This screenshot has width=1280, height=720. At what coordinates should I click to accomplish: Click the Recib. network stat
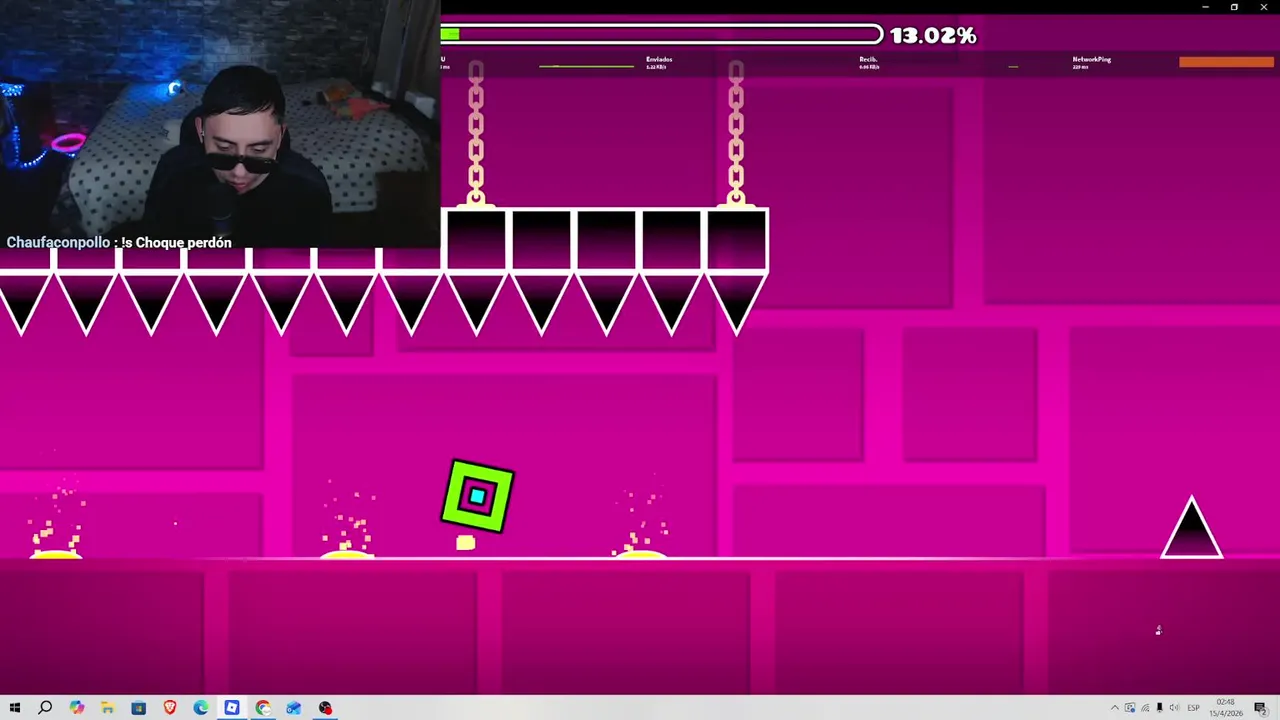868,62
